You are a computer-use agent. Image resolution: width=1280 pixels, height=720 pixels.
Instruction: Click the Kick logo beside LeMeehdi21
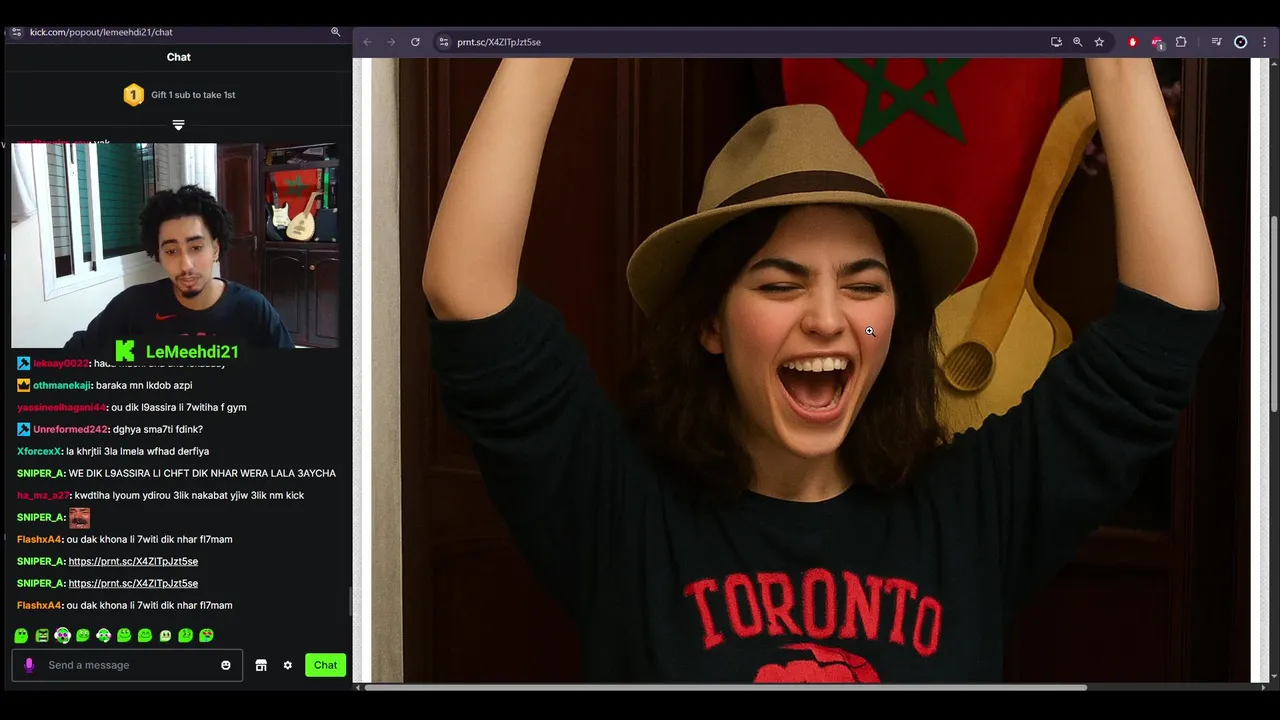click(125, 351)
